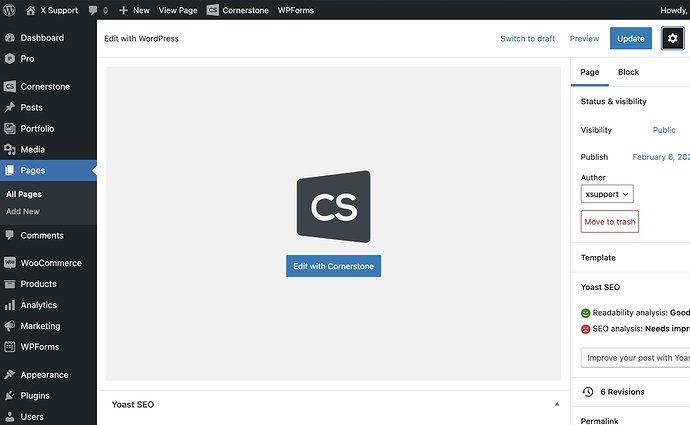Open the Author xsupport dropdown
The width and height of the screenshot is (690, 425).
[607, 194]
